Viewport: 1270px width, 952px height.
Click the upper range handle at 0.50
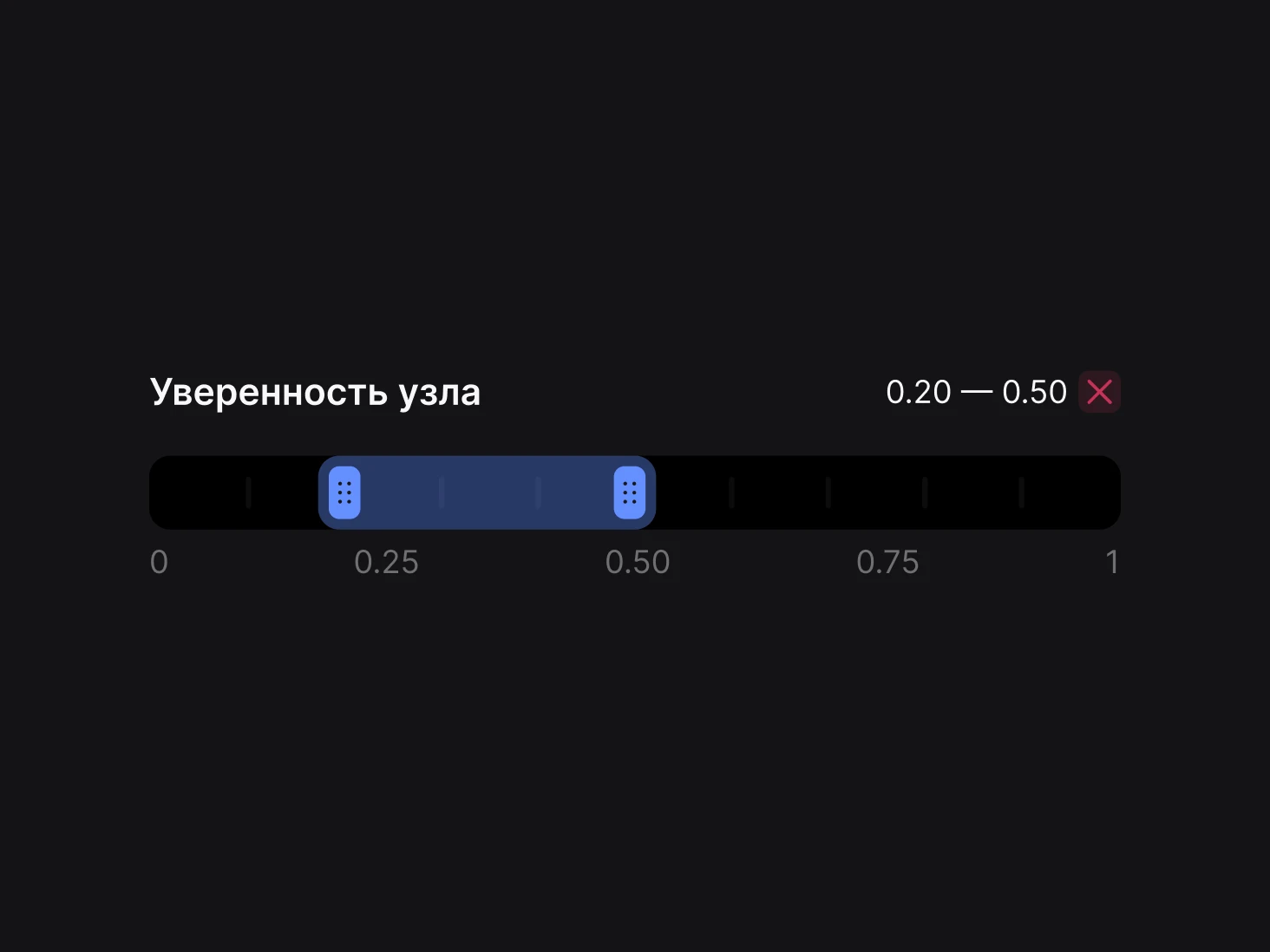pos(630,492)
